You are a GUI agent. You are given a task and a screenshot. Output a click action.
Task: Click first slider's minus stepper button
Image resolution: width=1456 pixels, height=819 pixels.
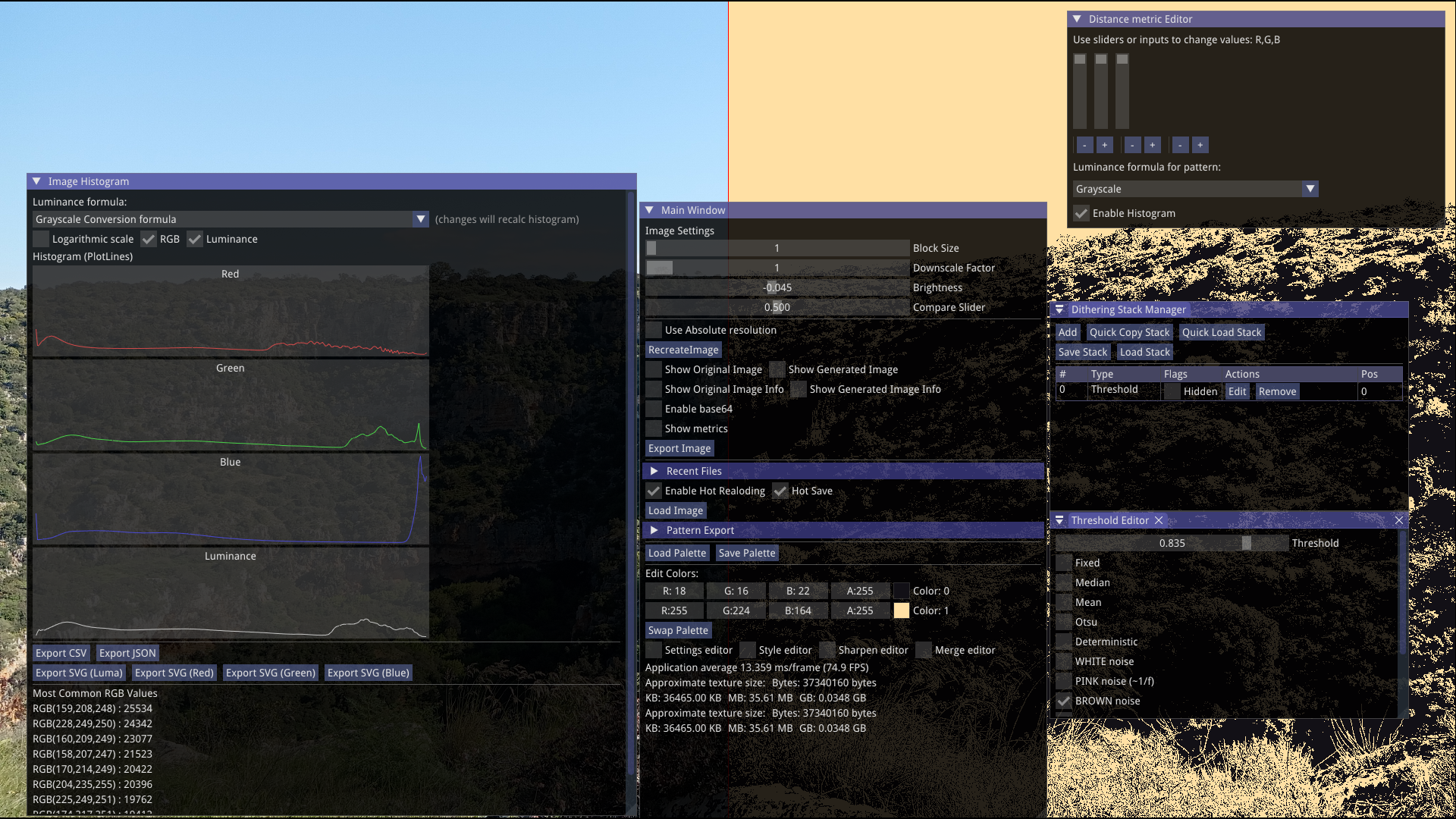tap(1084, 145)
